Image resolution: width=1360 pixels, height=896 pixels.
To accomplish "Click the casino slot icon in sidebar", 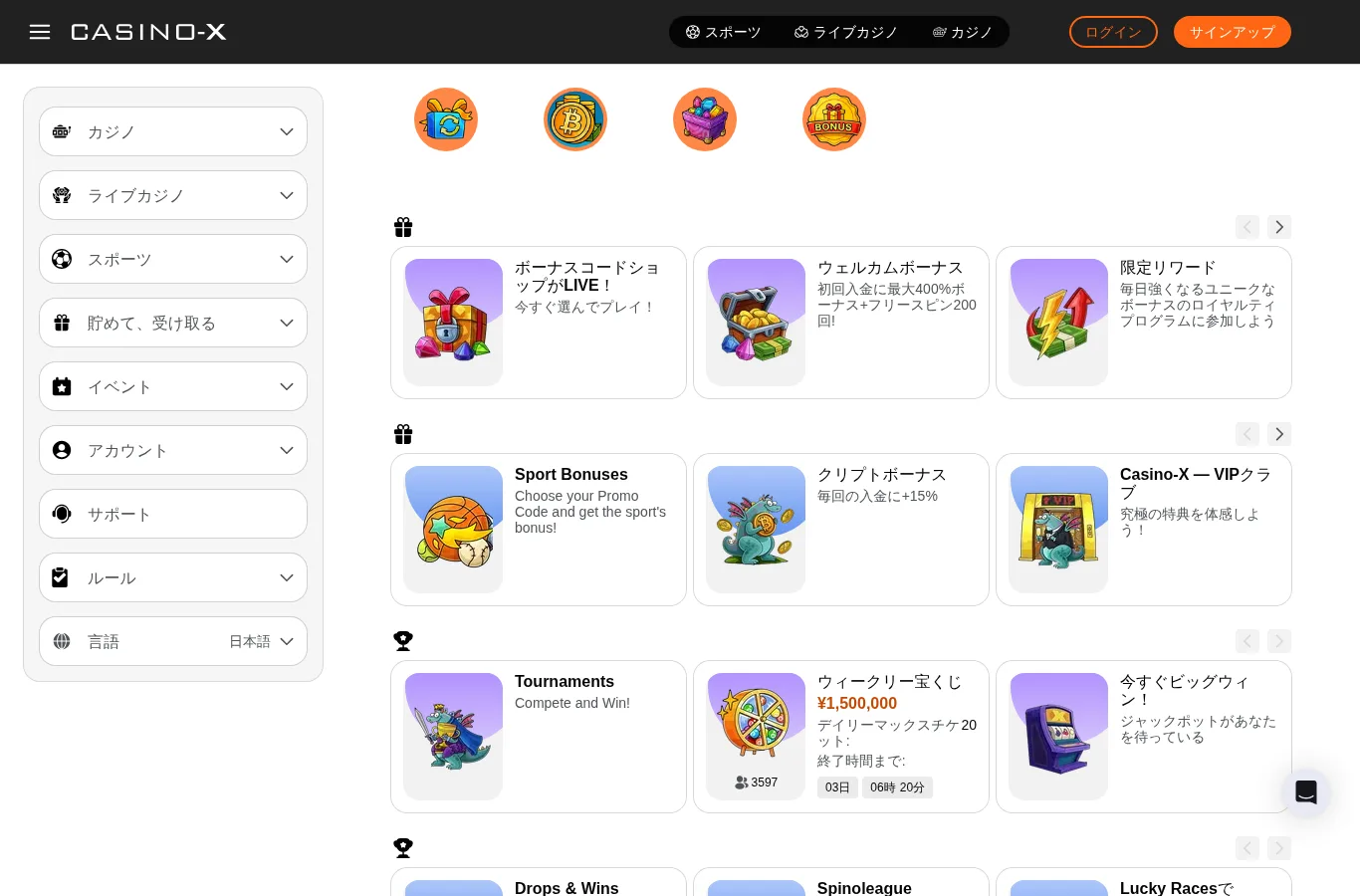I will pyautogui.click(x=62, y=131).
